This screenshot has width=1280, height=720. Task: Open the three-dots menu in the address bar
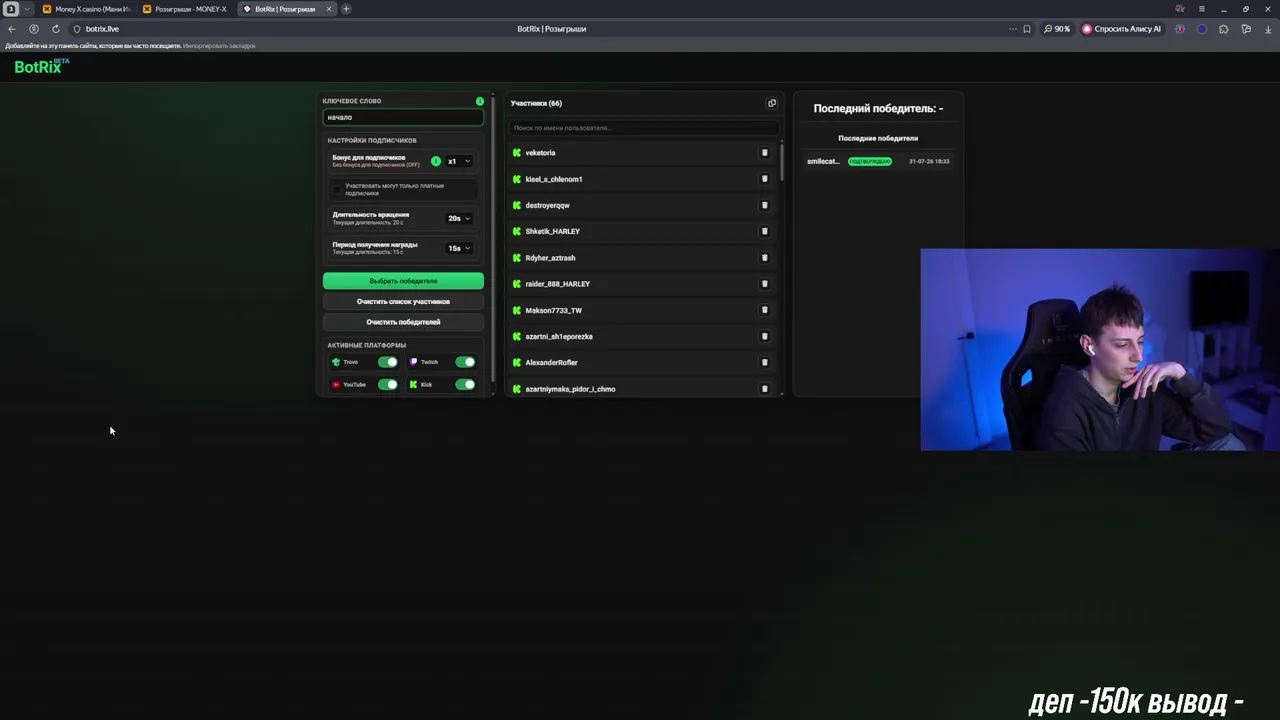tap(1012, 29)
